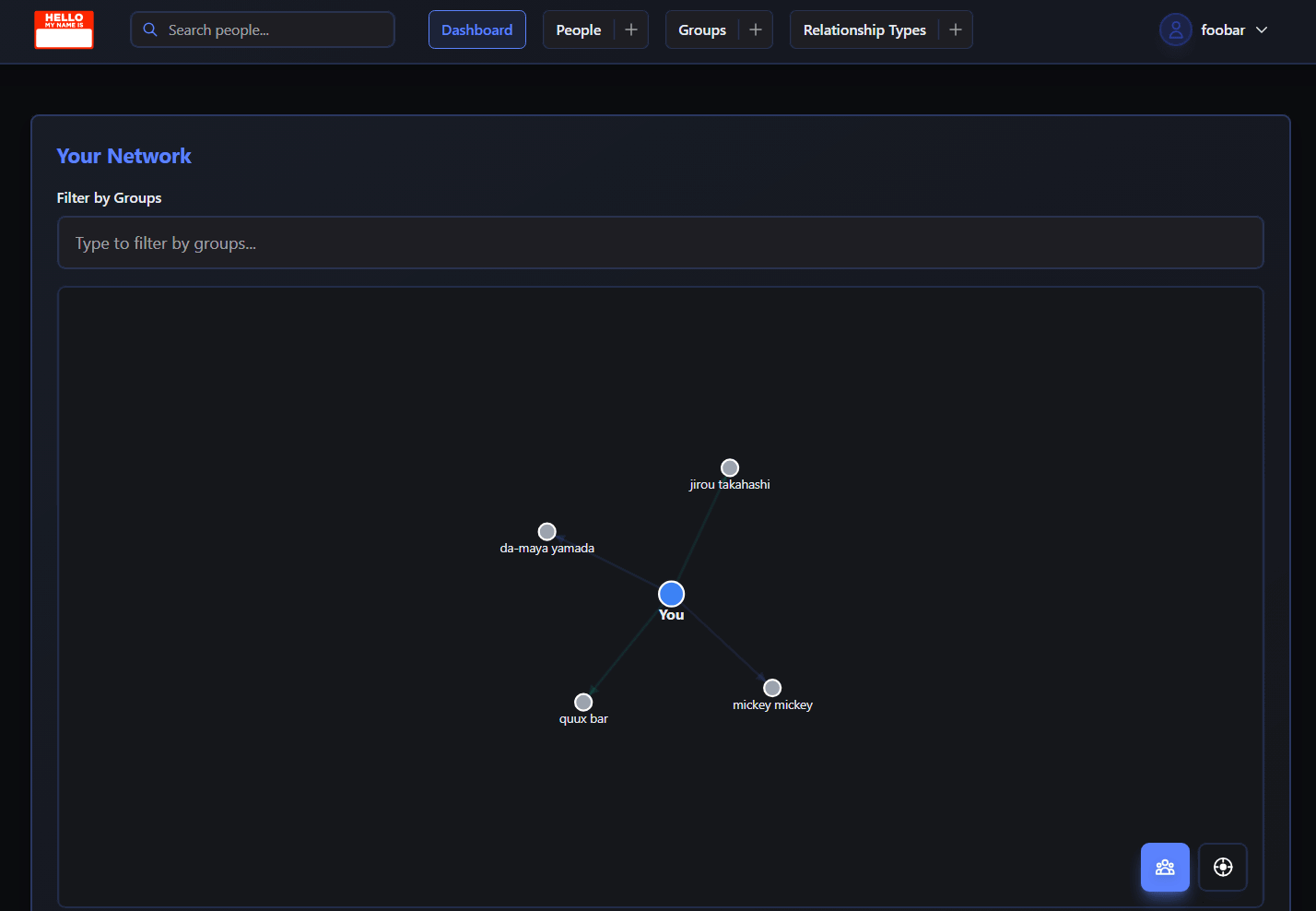The width and height of the screenshot is (1316, 911).
Task: Click the mickey mickey node
Action: [x=772, y=688]
